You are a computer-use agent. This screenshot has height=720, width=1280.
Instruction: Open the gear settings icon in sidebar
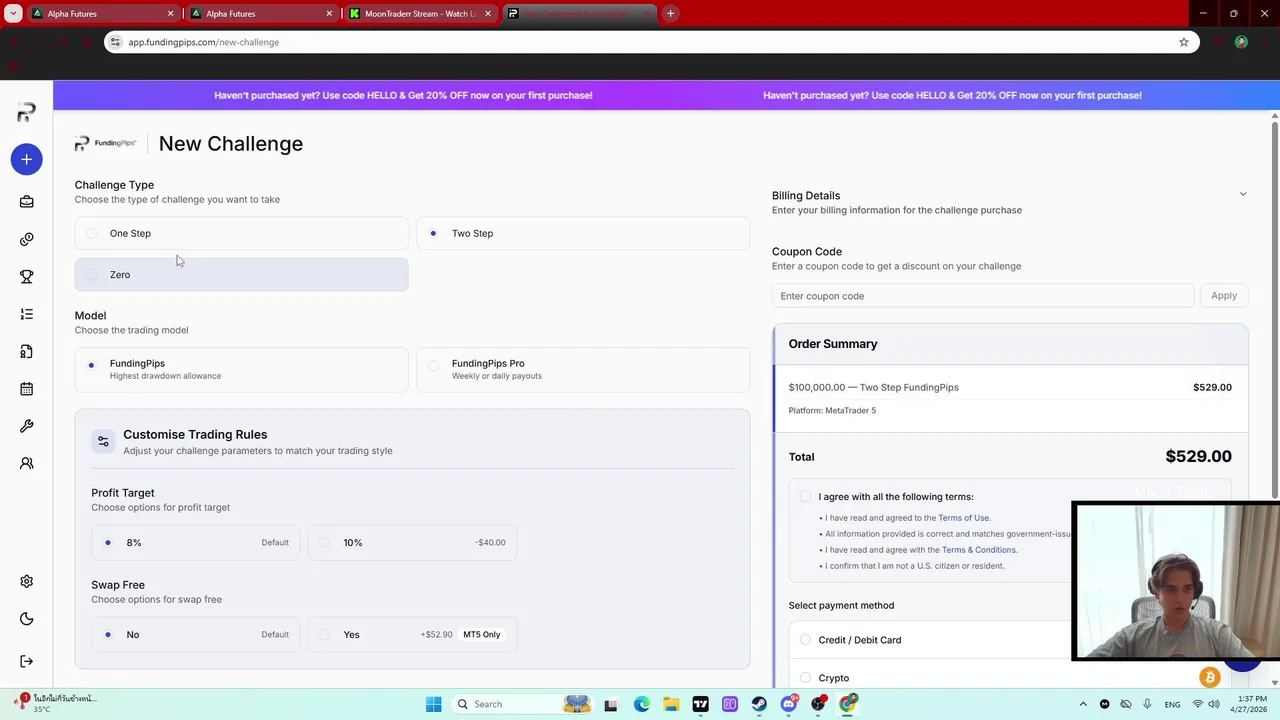point(27,582)
